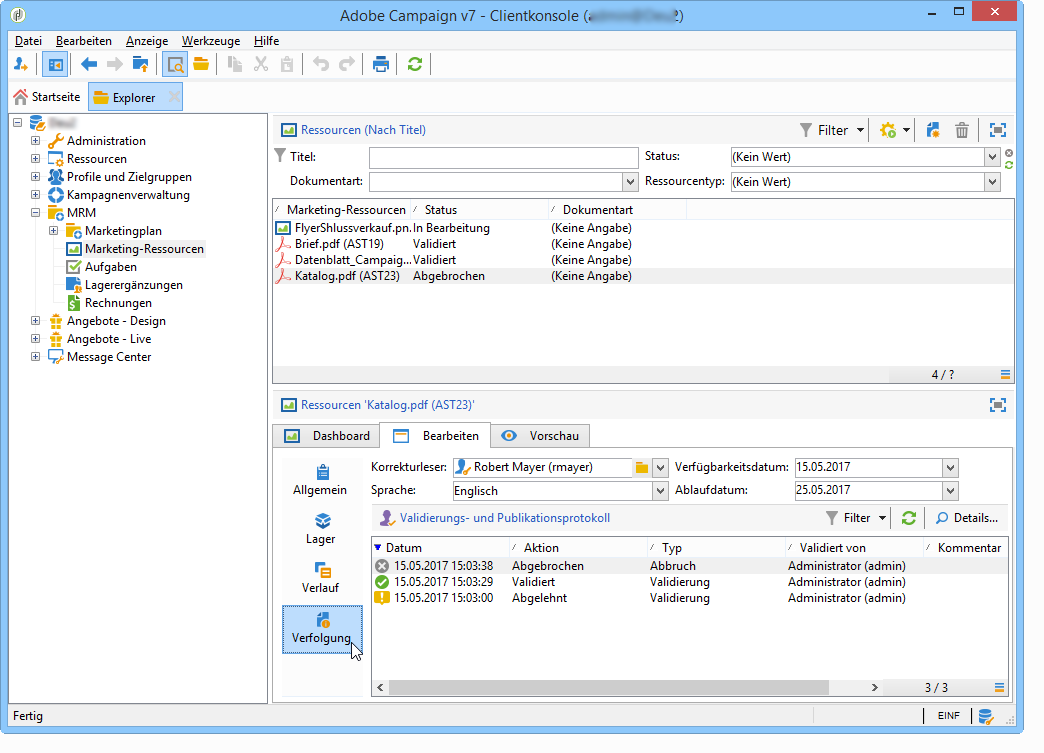Image resolution: width=1044 pixels, height=753 pixels.
Task: Toggle the navigation tree panel button in toolbar
Action: pyautogui.click(x=55, y=65)
